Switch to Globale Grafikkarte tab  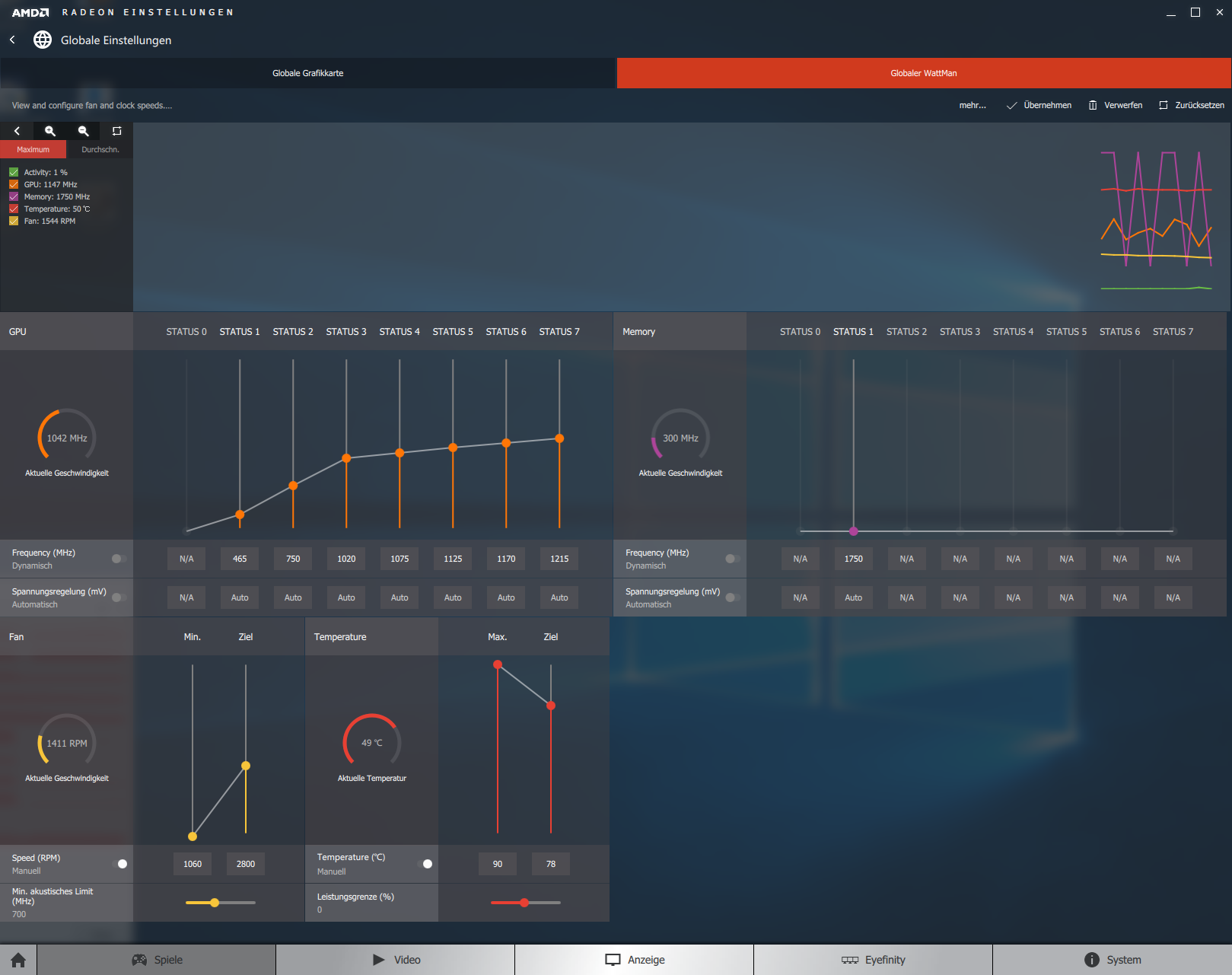(308, 73)
